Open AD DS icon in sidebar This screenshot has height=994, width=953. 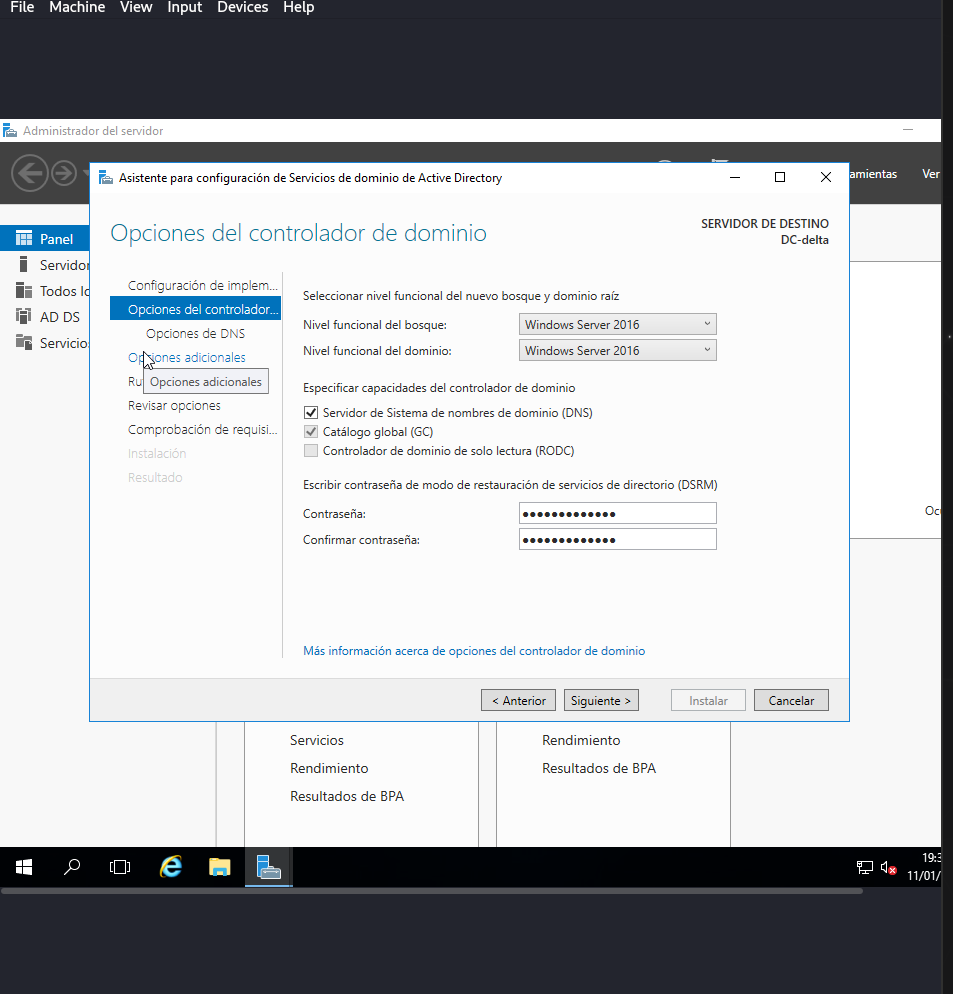tap(23, 316)
